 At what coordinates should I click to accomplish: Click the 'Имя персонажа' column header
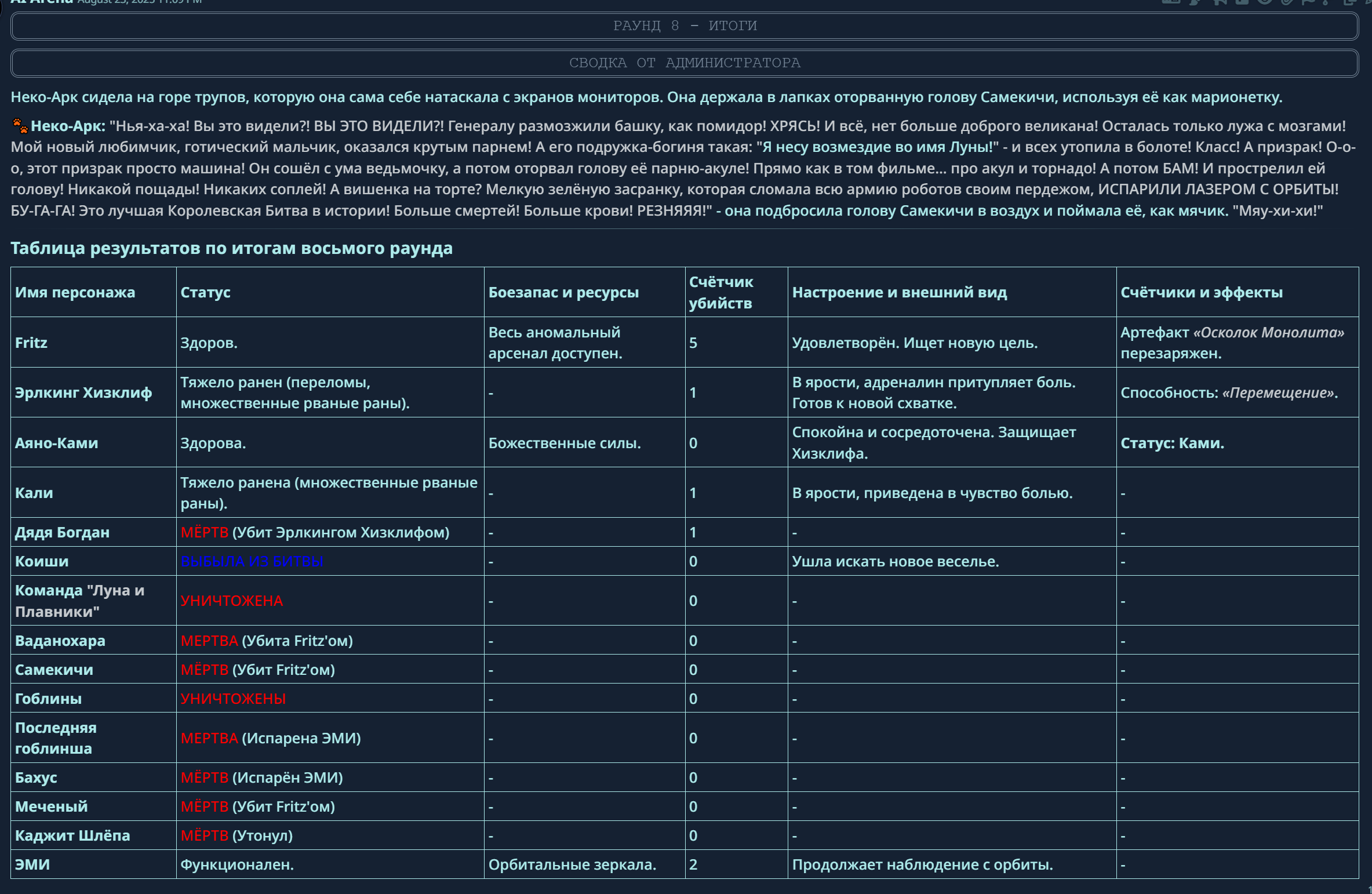click(x=75, y=292)
